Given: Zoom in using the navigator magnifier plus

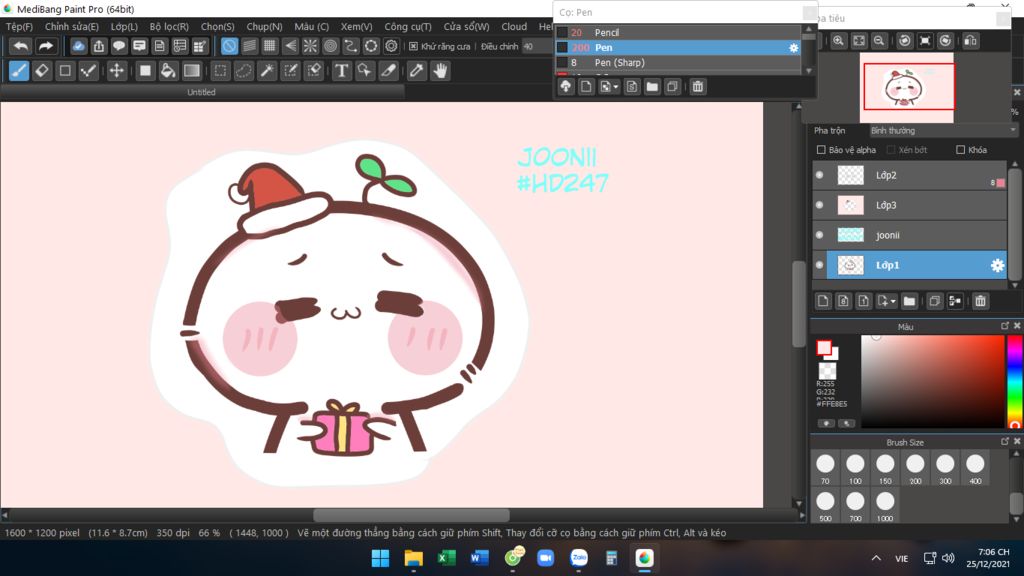Looking at the screenshot, I should coord(839,40).
